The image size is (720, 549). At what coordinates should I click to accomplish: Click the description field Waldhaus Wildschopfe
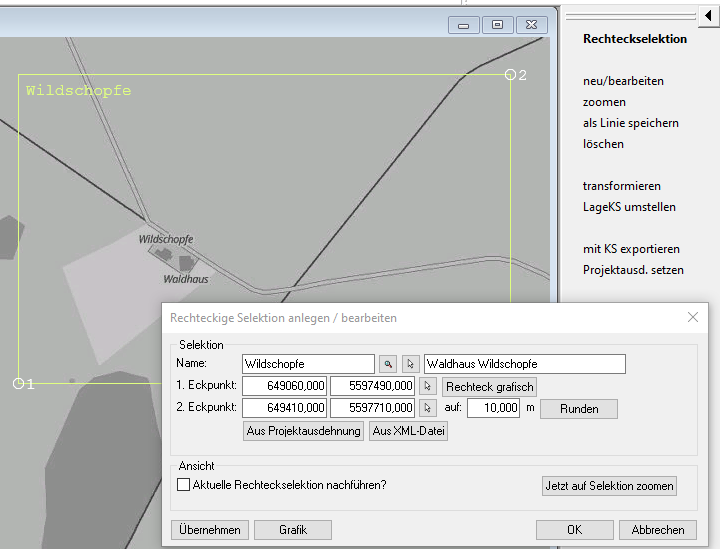525,364
